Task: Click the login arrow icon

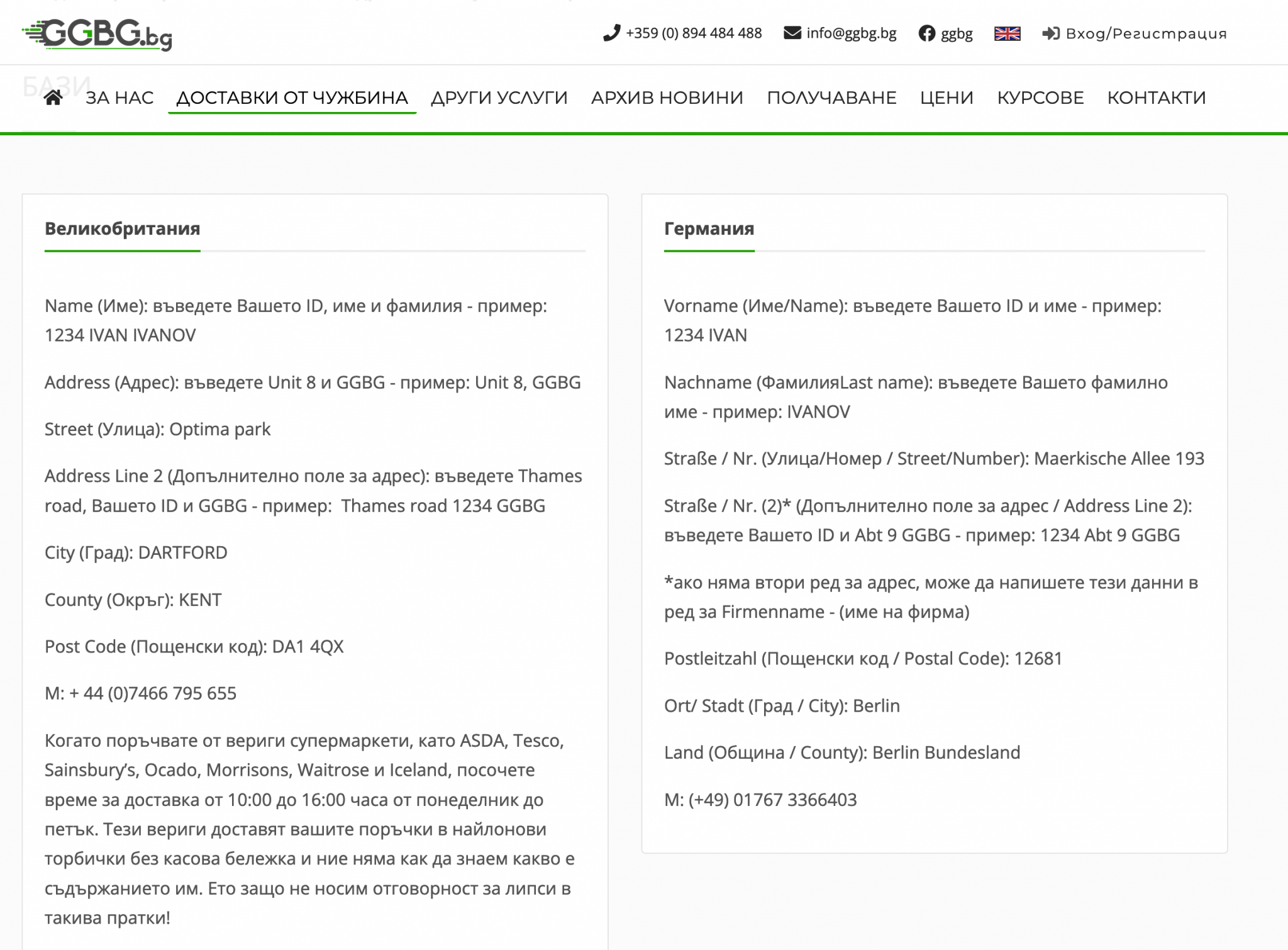Action: click(1050, 33)
